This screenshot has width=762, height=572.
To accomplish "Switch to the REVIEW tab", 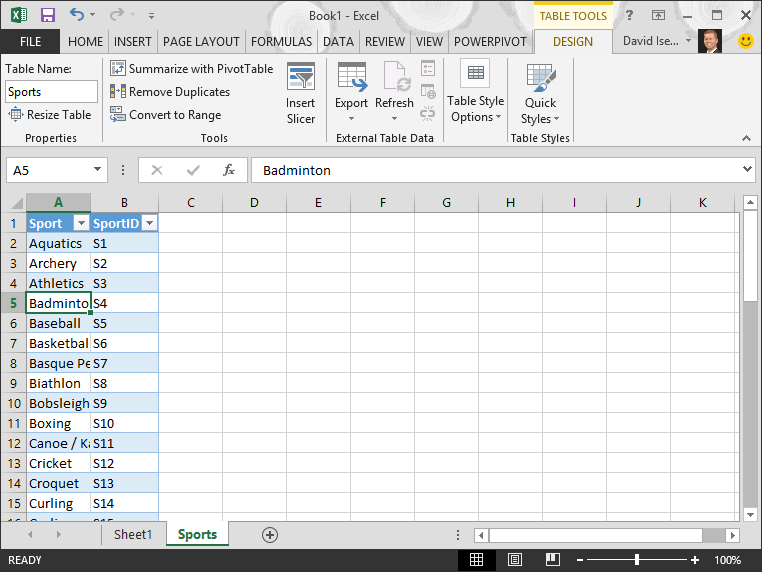I will tap(385, 42).
